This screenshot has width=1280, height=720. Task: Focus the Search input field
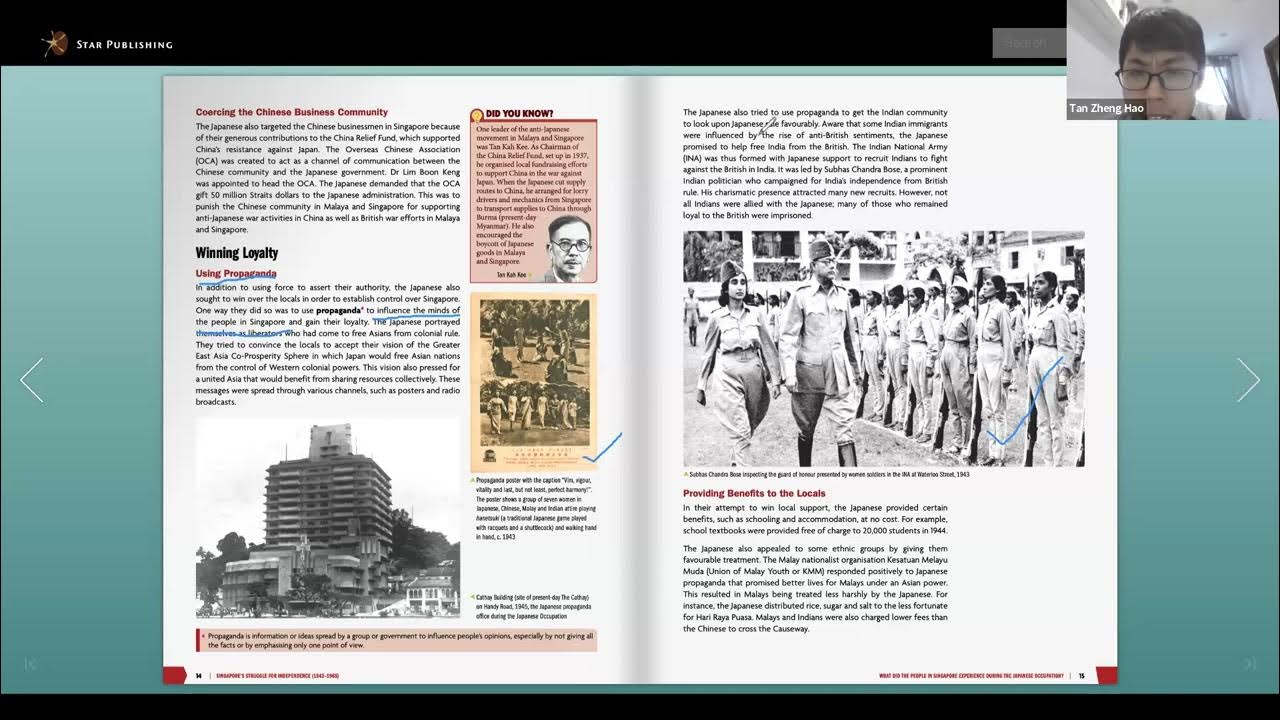point(1029,43)
